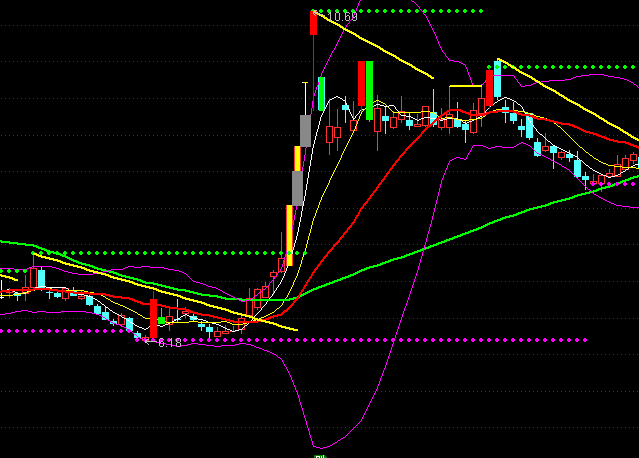Image resolution: width=639 pixels, height=458 pixels.
Task: Select the tall cyan candle at the far left
Action: coord(40,277)
